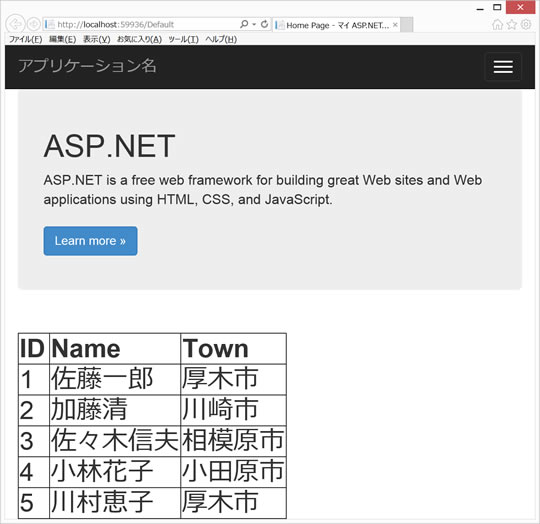Click the cell 小田原市

tap(233, 472)
